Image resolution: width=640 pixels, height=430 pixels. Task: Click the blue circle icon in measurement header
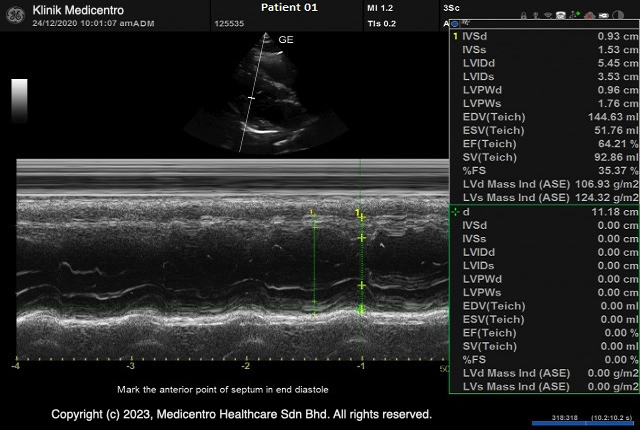455,24
